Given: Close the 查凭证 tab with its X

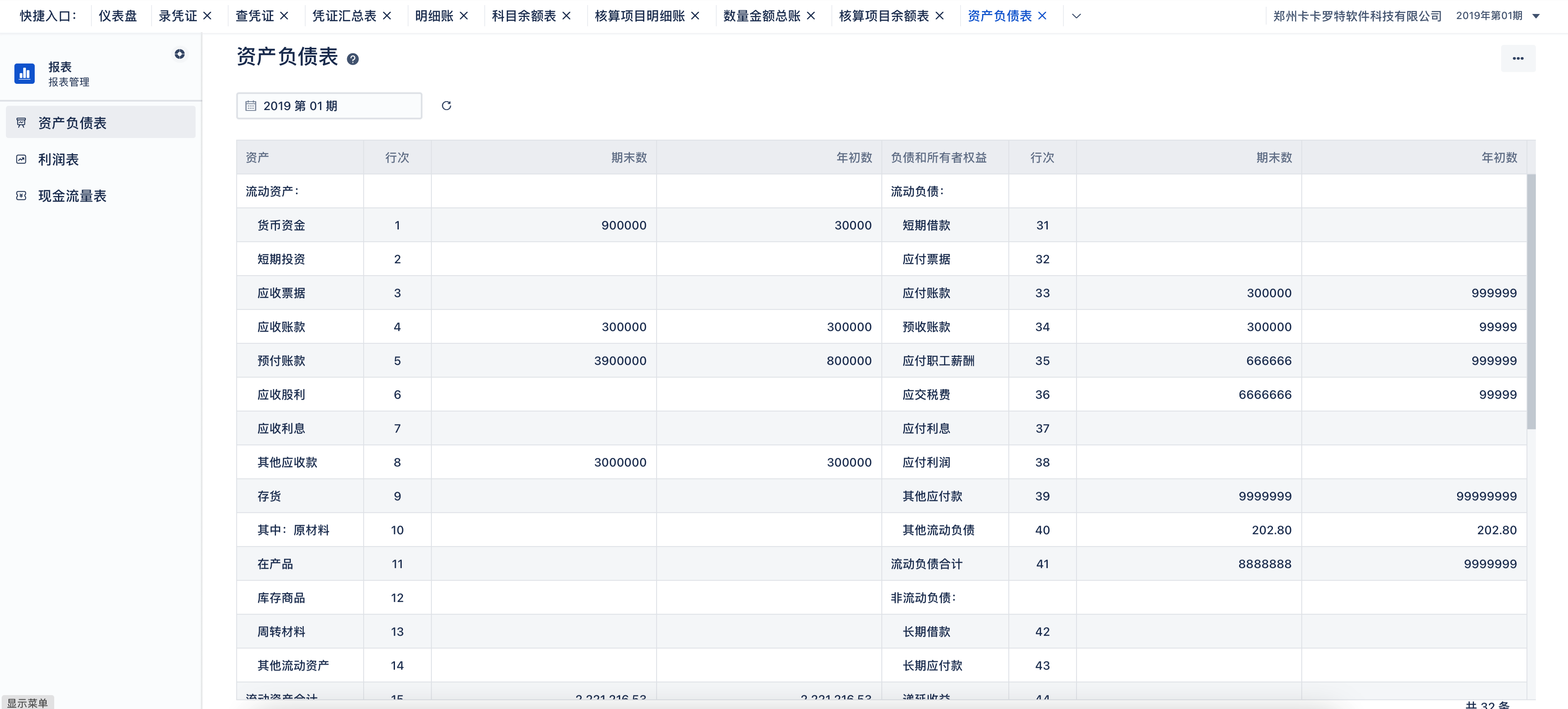Looking at the screenshot, I should click(284, 15).
